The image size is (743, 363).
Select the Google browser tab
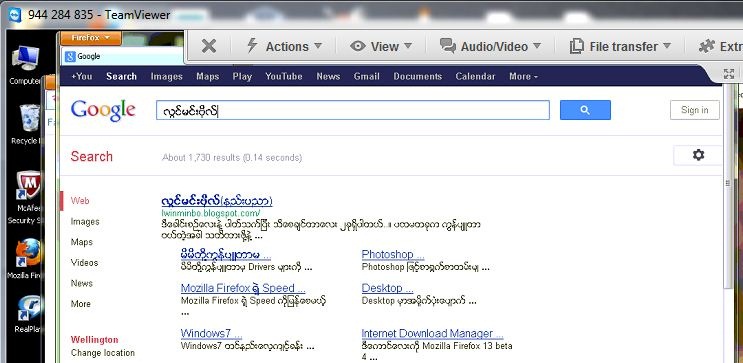(x=122, y=56)
